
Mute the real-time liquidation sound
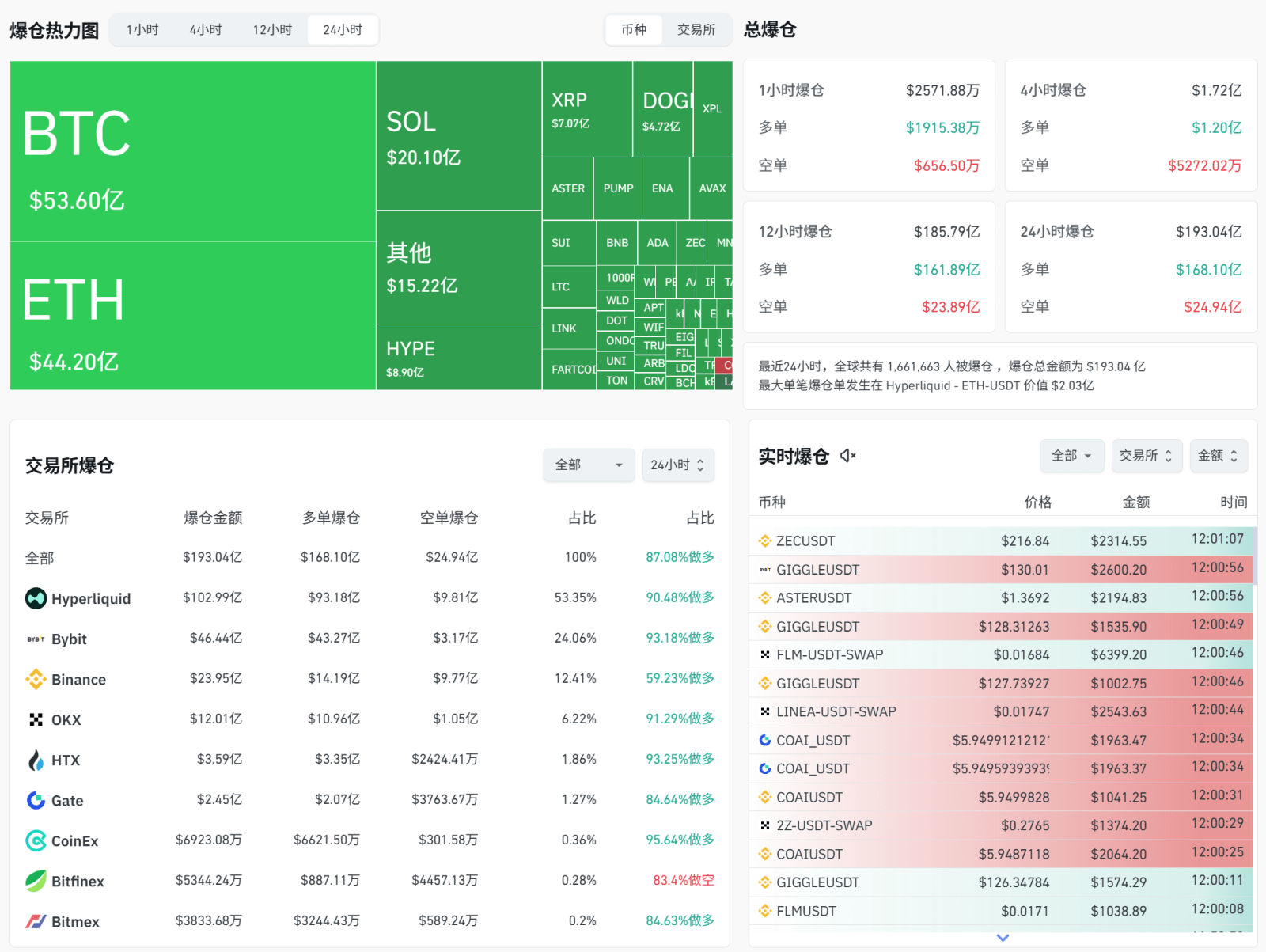[x=848, y=456]
